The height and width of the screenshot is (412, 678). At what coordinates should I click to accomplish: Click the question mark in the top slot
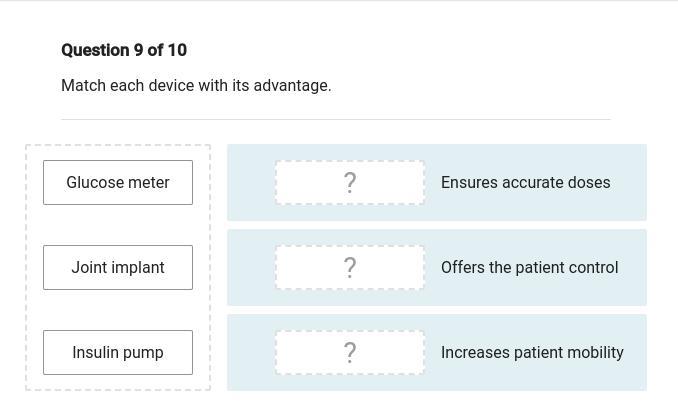(350, 182)
